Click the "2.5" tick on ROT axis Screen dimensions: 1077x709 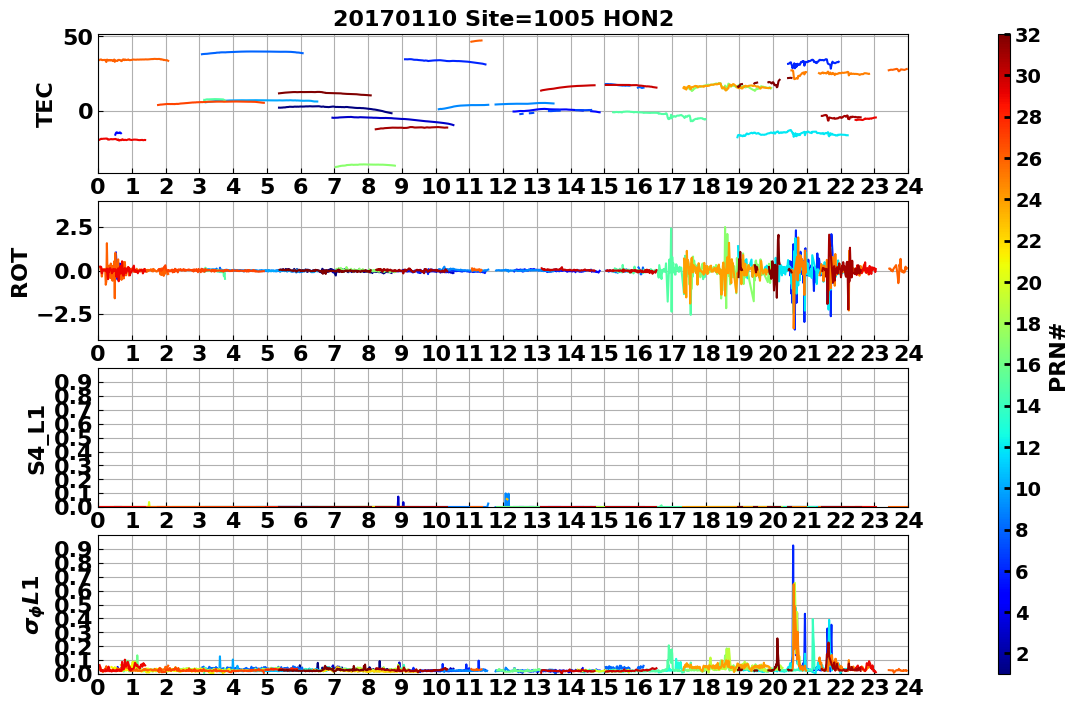[x=73, y=227]
